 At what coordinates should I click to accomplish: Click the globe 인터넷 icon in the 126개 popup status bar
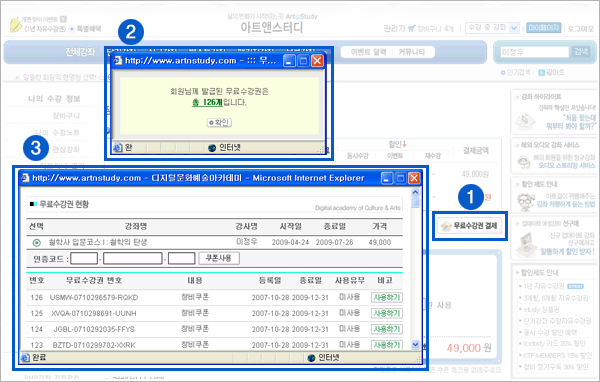coord(212,148)
